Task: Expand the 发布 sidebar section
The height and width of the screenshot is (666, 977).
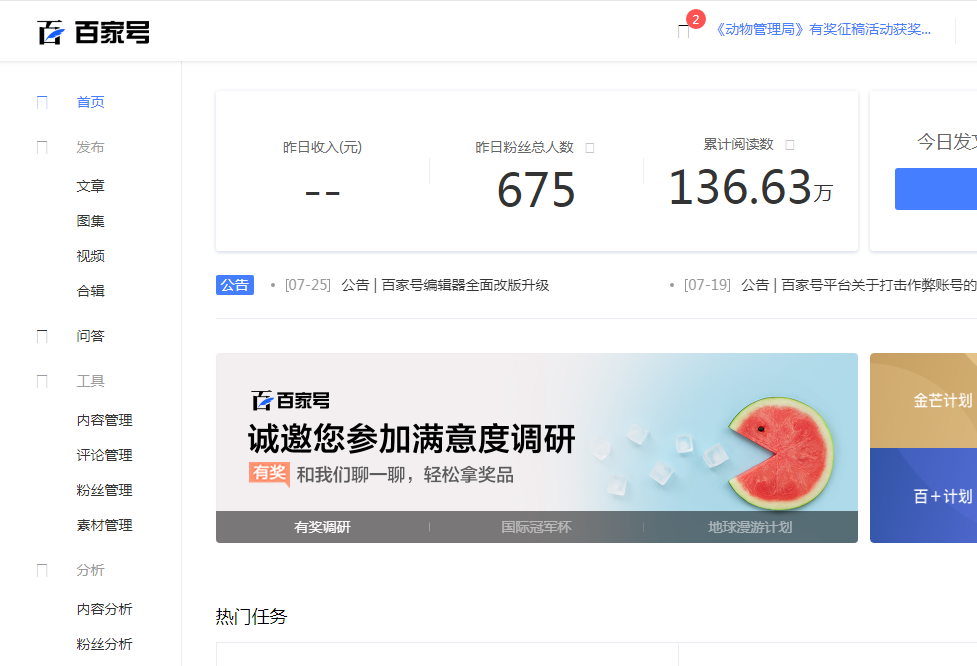Action: click(x=90, y=147)
